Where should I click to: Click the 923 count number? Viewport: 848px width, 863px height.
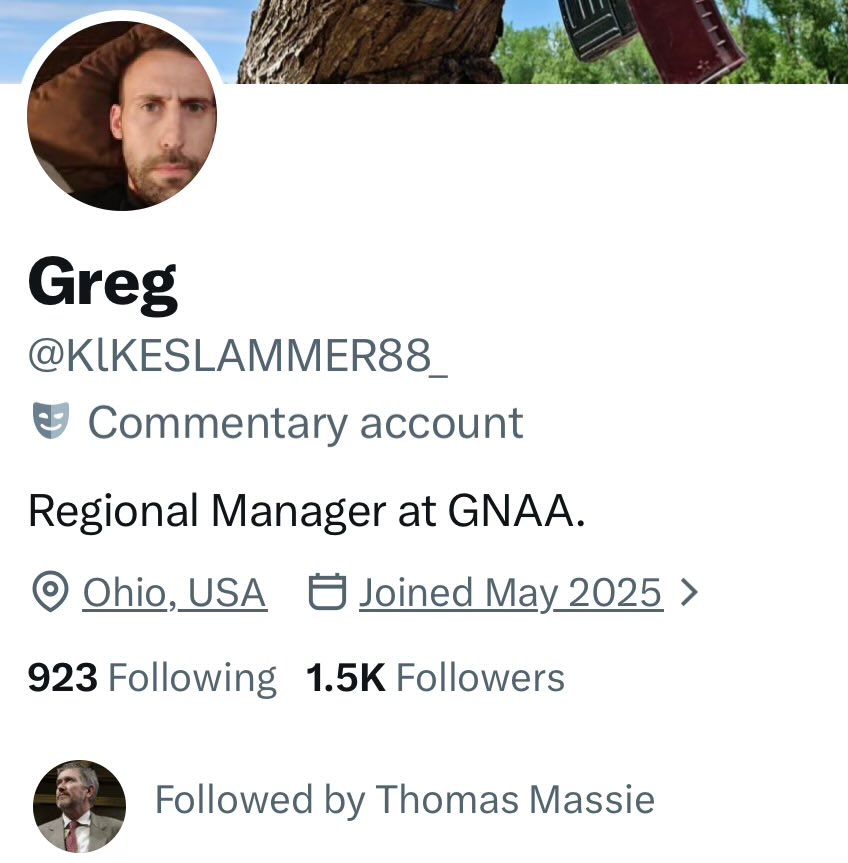point(63,678)
